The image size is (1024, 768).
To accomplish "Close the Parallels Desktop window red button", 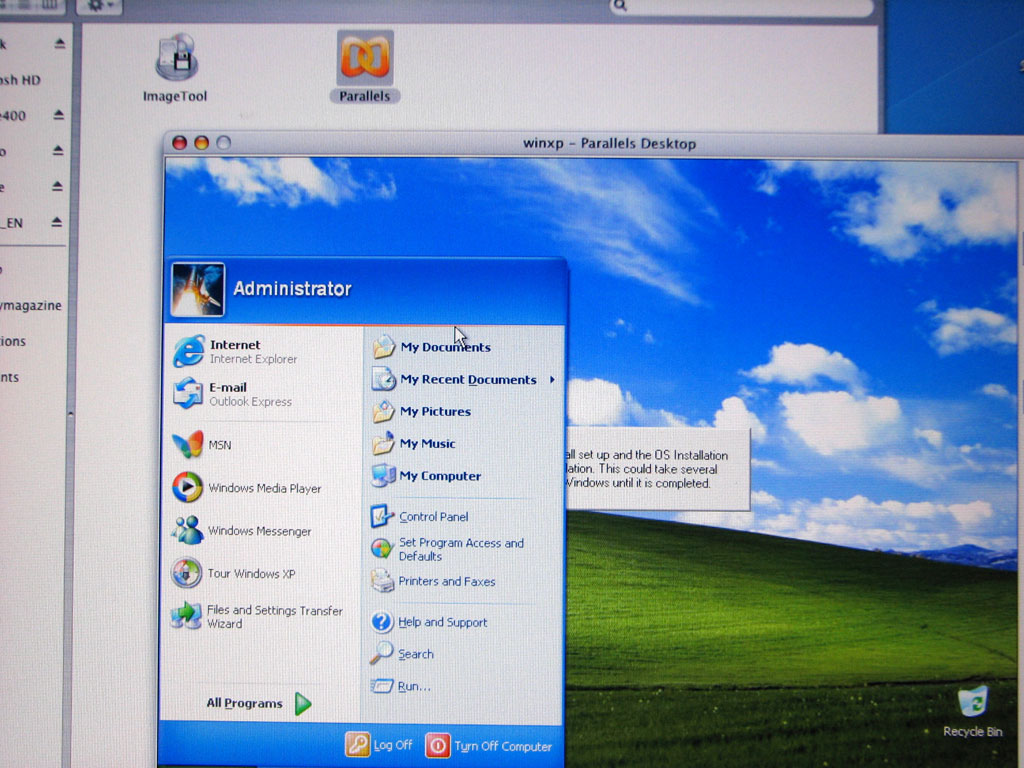I will (180, 142).
